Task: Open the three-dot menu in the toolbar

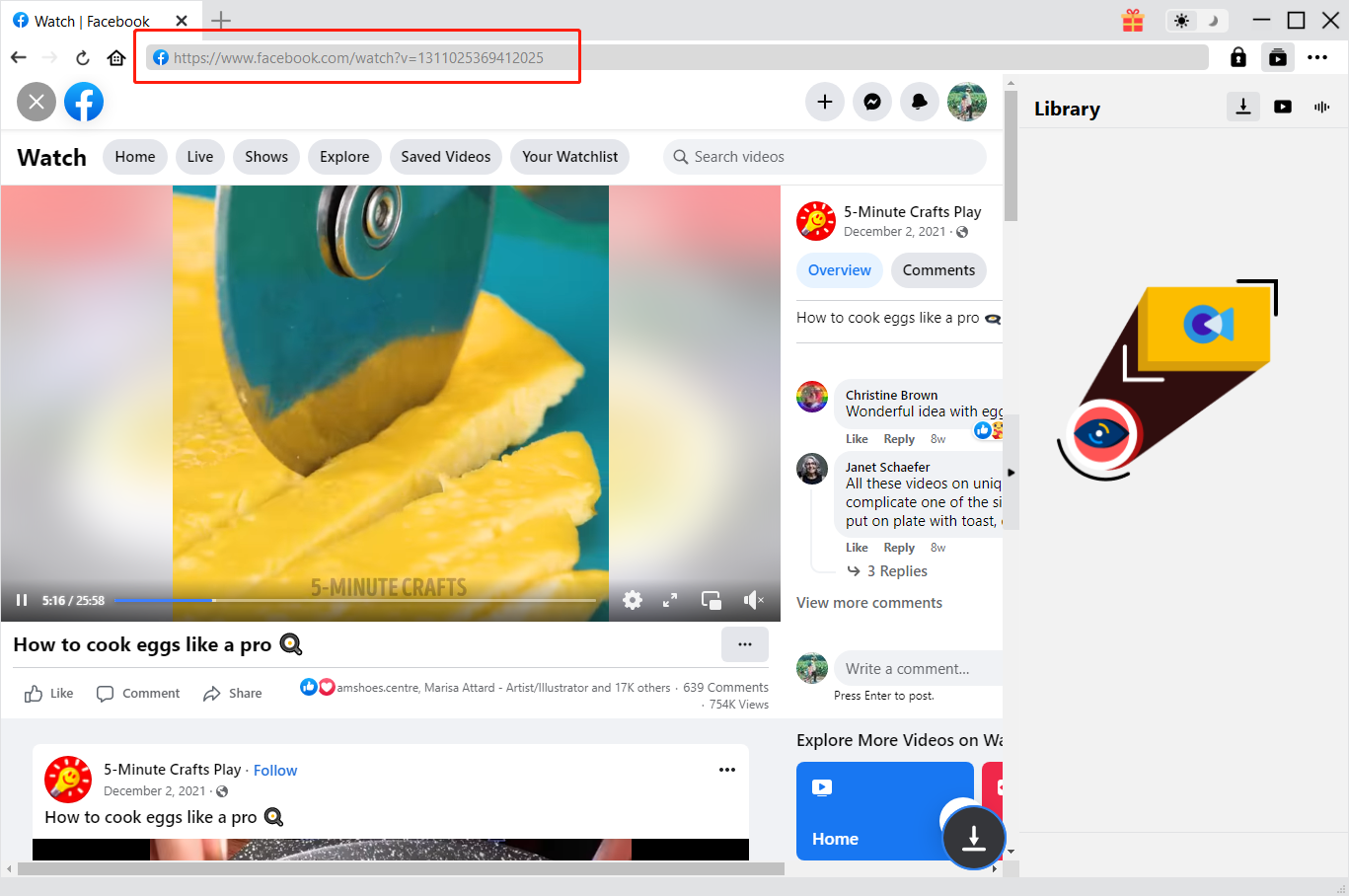Action: point(1317,57)
